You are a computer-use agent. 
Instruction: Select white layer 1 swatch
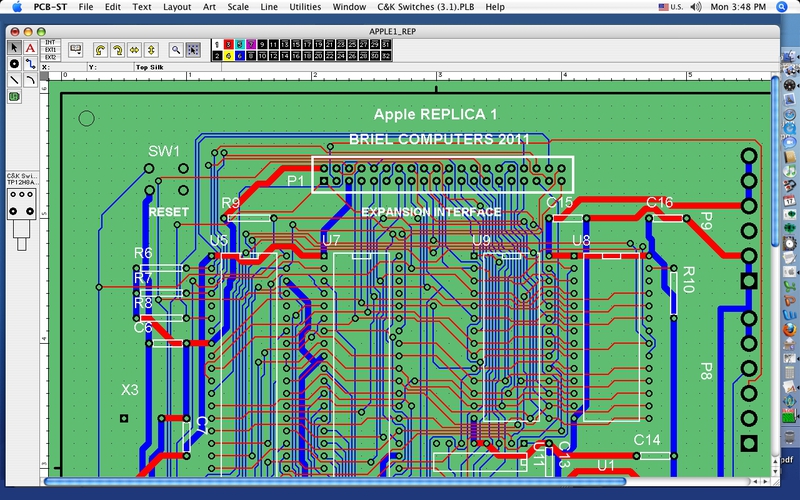[217, 44]
